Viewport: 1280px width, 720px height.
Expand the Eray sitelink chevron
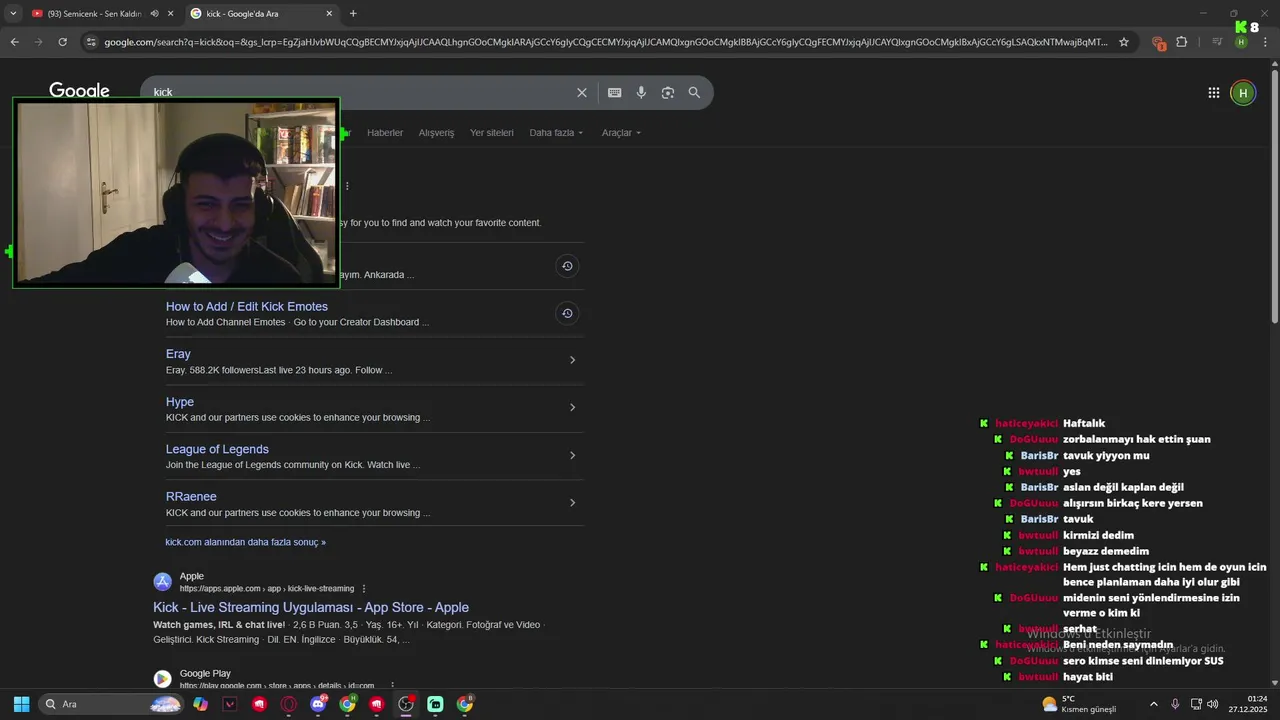[572, 360]
